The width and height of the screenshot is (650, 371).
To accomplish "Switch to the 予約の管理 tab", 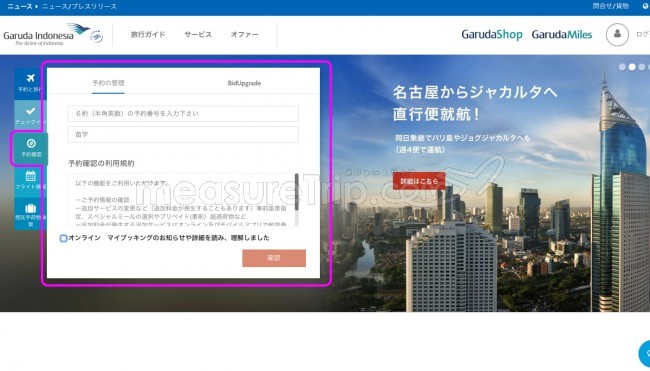I will 108,83.
